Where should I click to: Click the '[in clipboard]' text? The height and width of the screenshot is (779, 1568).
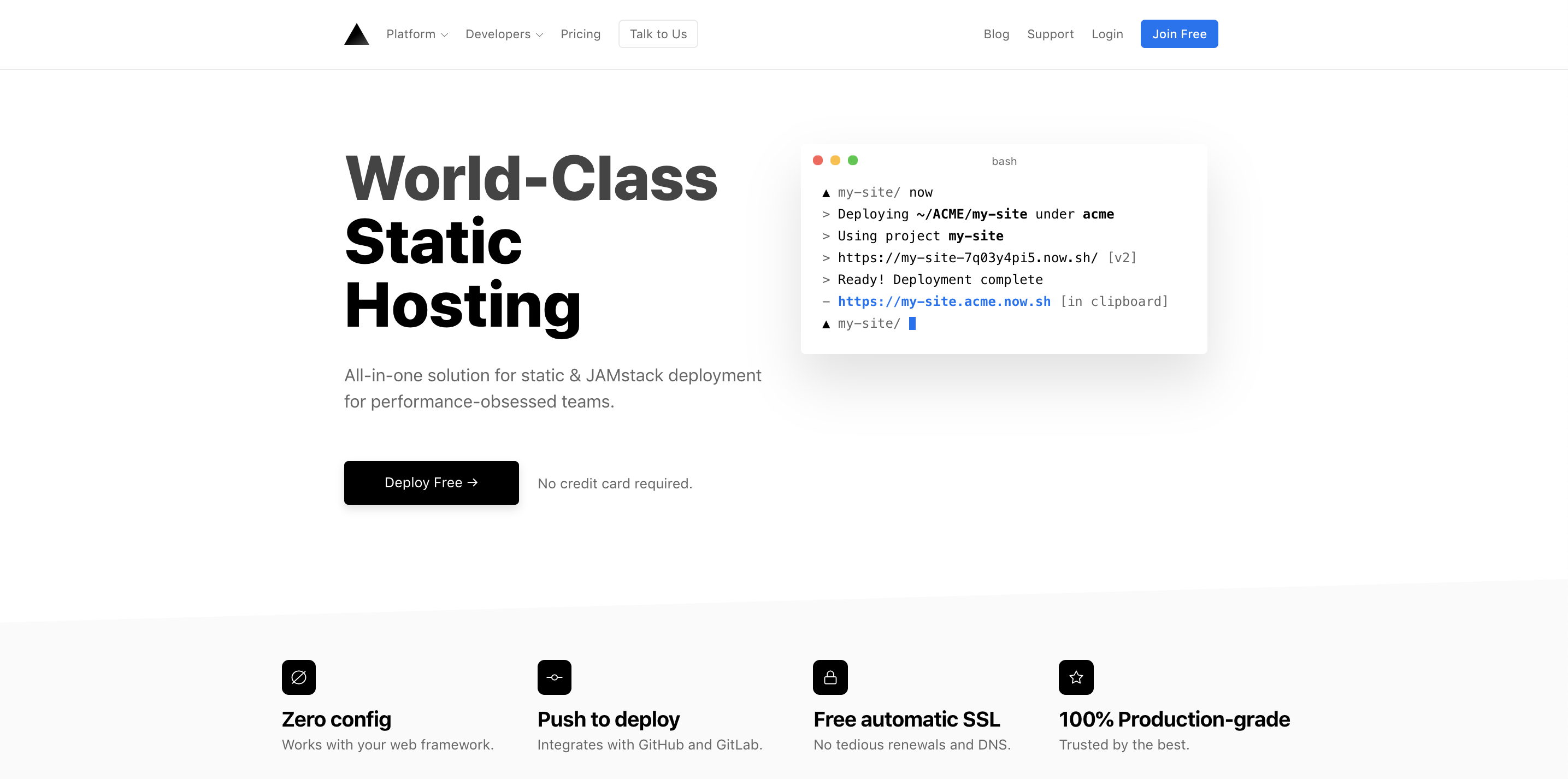coord(1114,301)
